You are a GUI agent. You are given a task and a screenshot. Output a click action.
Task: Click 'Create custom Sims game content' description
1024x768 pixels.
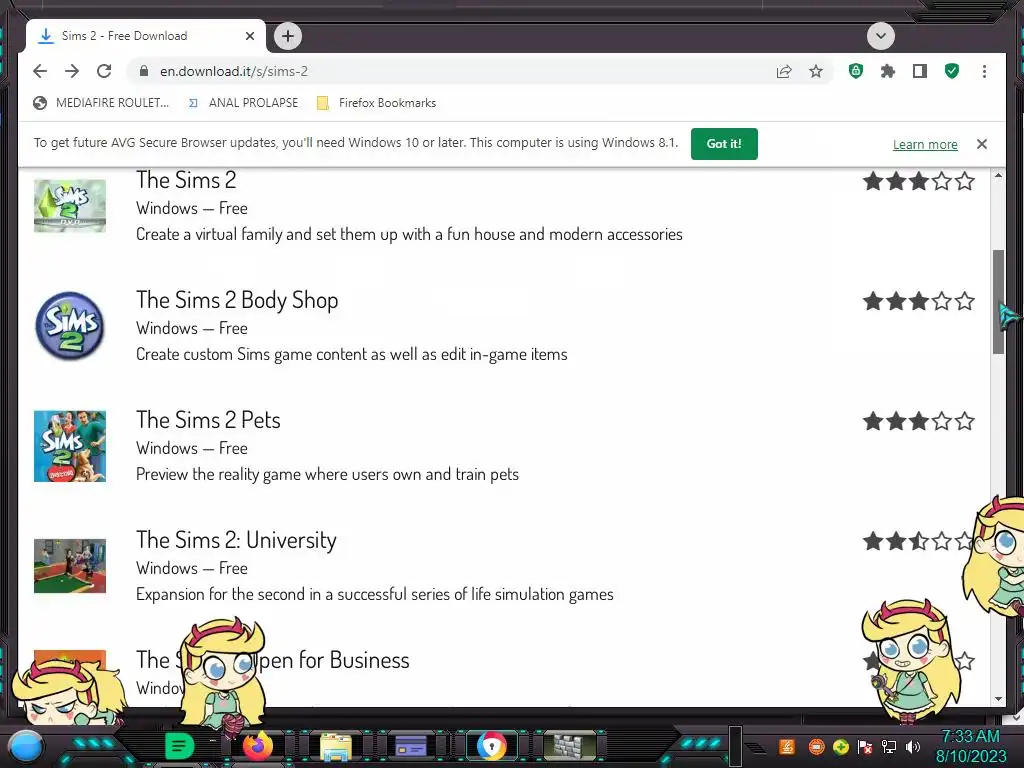[351, 355]
